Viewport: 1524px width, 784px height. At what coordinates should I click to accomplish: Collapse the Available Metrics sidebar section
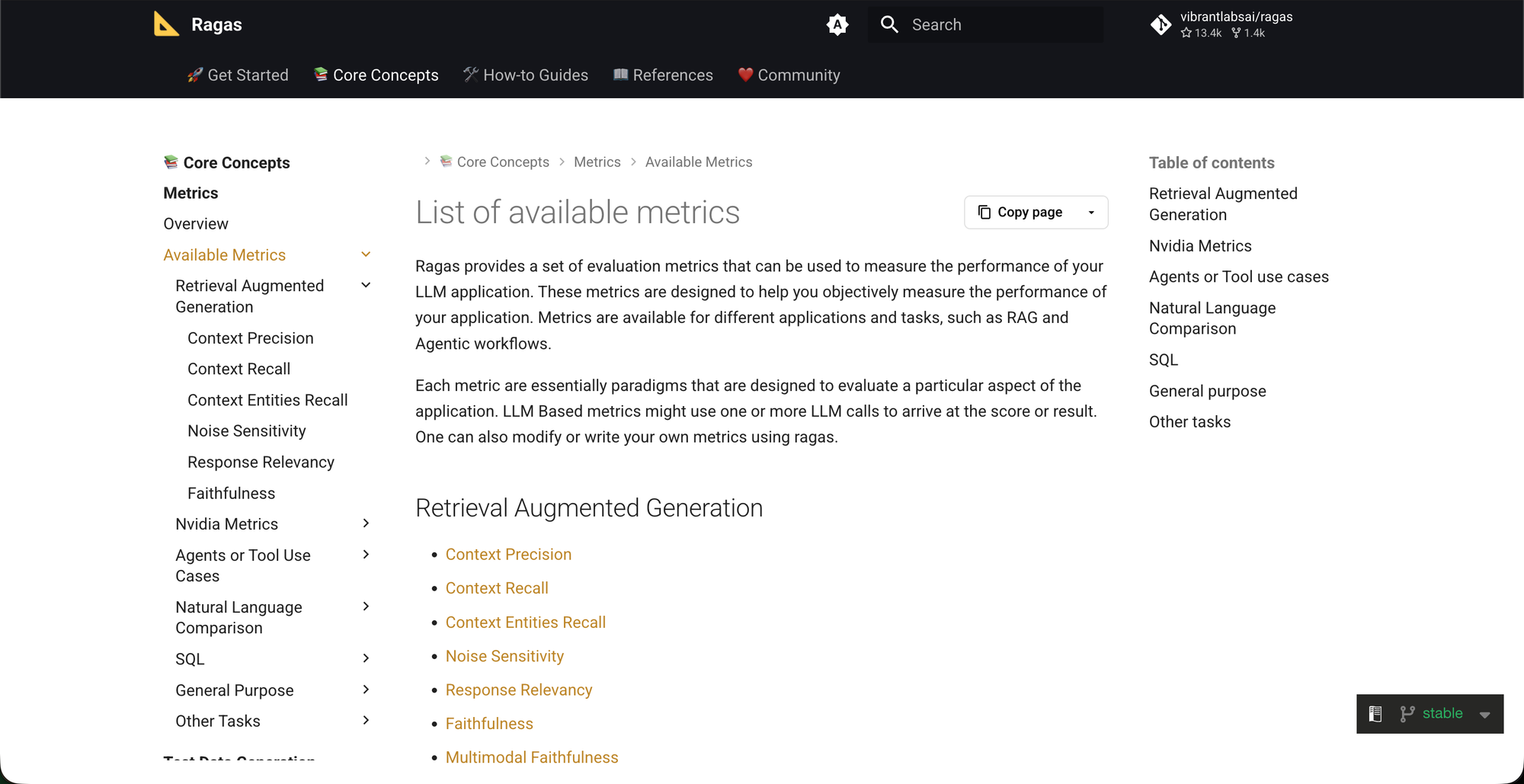point(366,254)
